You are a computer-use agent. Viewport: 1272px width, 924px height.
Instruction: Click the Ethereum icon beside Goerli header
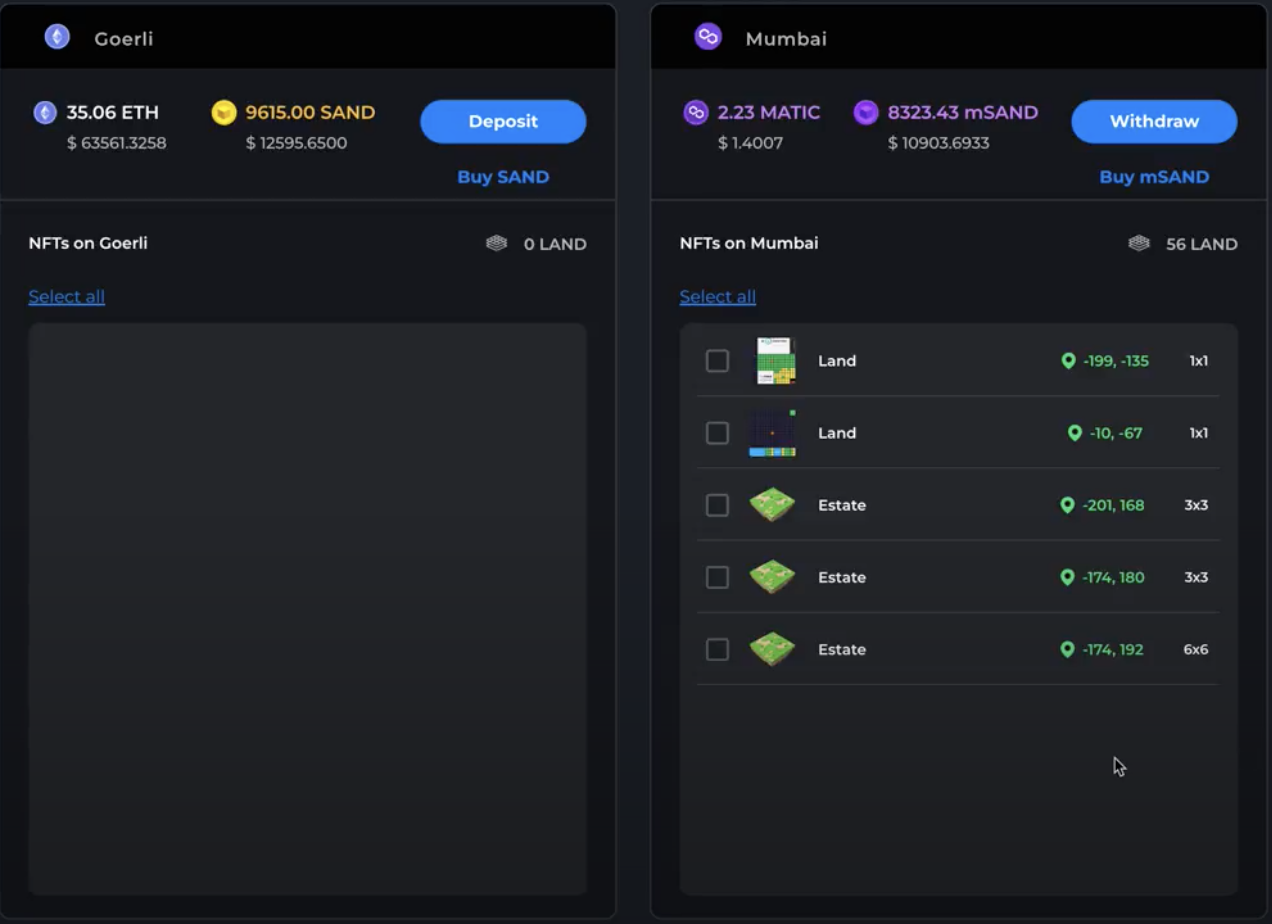(57, 38)
